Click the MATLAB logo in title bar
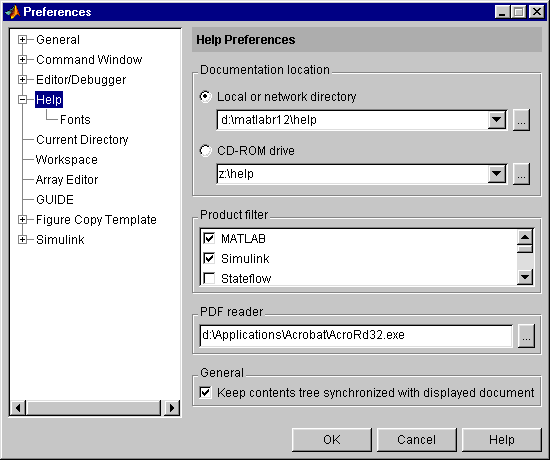 click(13, 12)
